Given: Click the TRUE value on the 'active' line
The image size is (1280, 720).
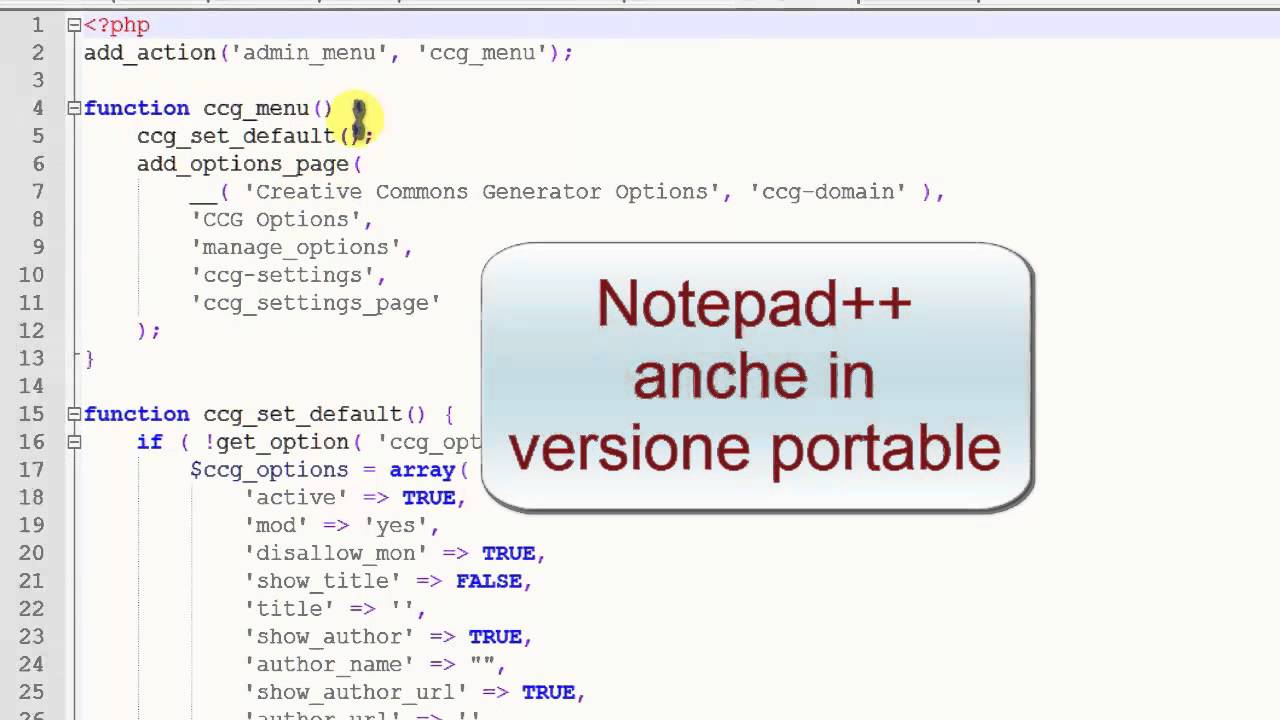Looking at the screenshot, I should point(429,498).
